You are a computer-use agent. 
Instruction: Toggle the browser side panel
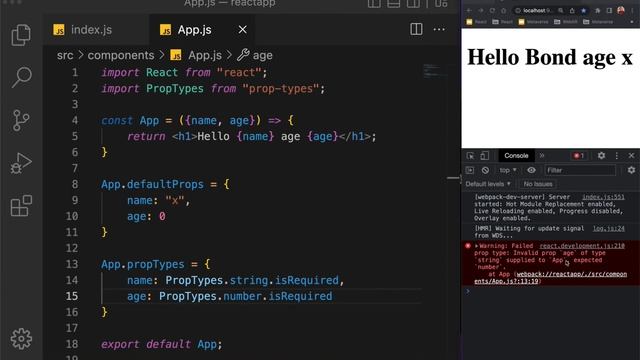(x=609, y=11)
